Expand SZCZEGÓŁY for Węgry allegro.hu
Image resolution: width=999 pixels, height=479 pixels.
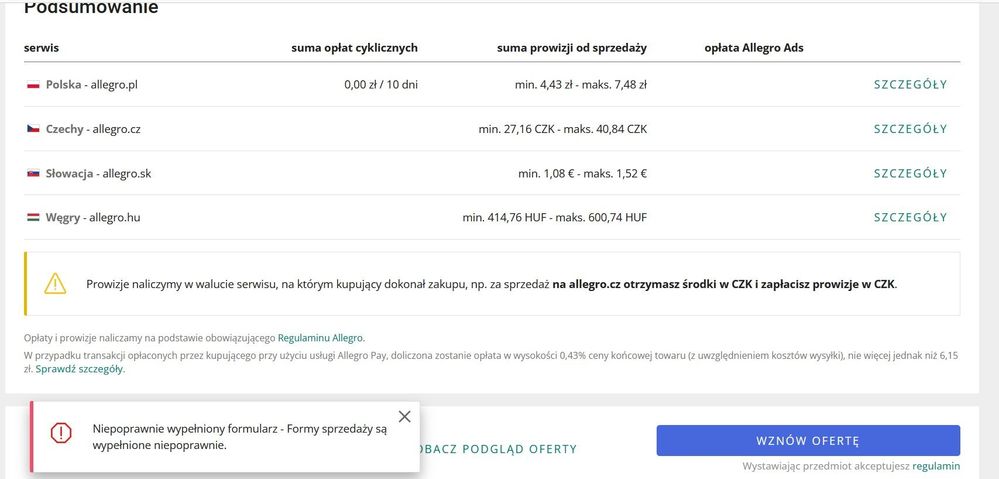point(910,217)
